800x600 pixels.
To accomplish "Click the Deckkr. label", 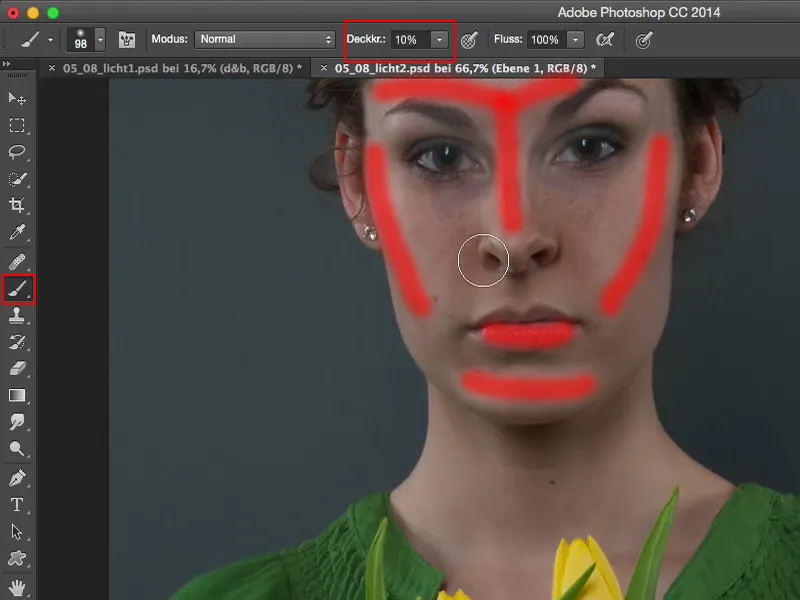I will [x=366, y=39].
